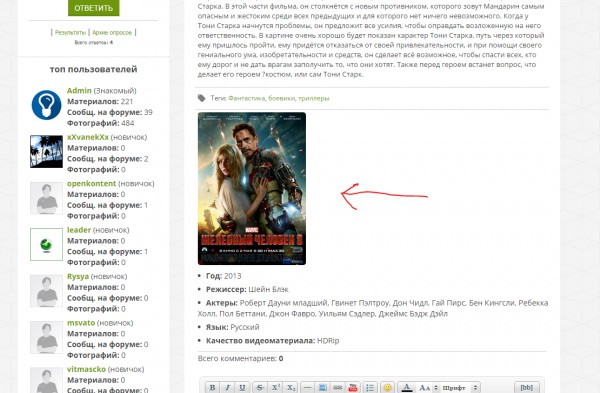Open the Архив опросов link
The width and height of the screenshot is (600, 393).
click(112, 33)
